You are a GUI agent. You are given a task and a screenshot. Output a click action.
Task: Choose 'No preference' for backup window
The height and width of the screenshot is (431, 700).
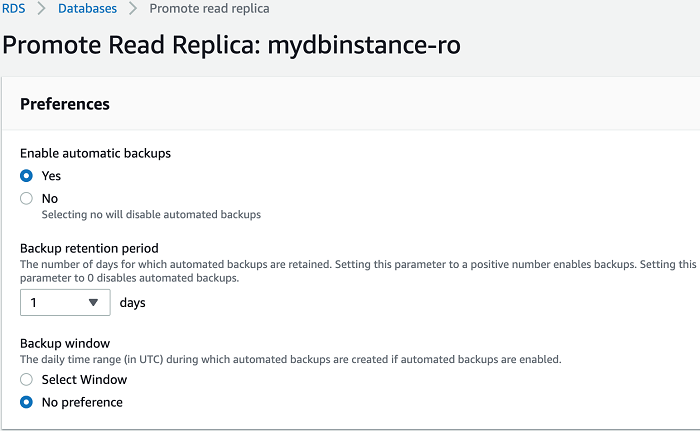coord(27,402)
